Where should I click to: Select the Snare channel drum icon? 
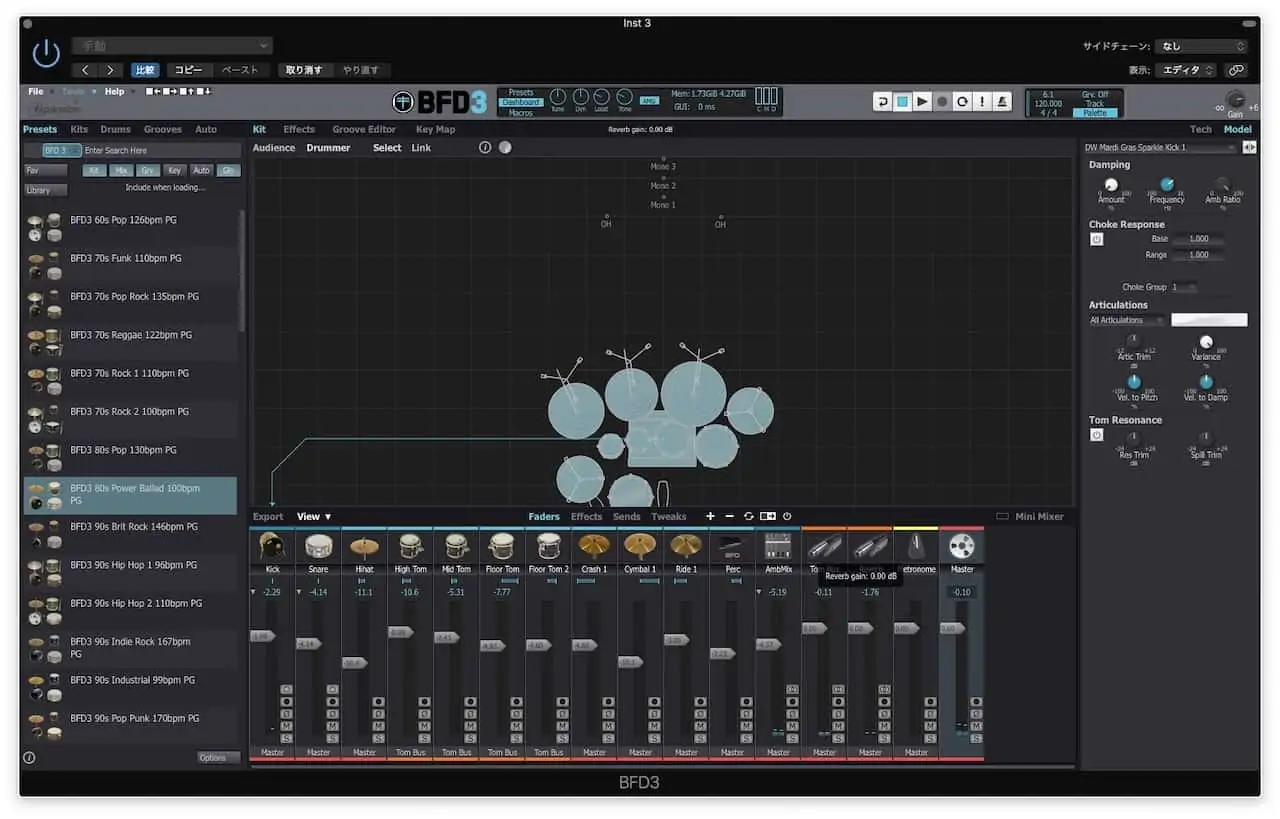pyautogui.click(x=318, y=546)
